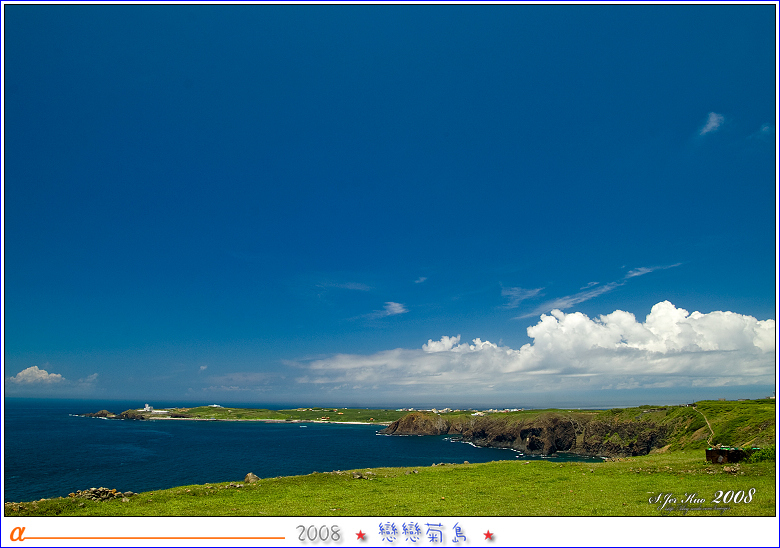This screenshot has height=548, width=780.
Task: Click the gray 2008 footer text
Action: [319, 534]
